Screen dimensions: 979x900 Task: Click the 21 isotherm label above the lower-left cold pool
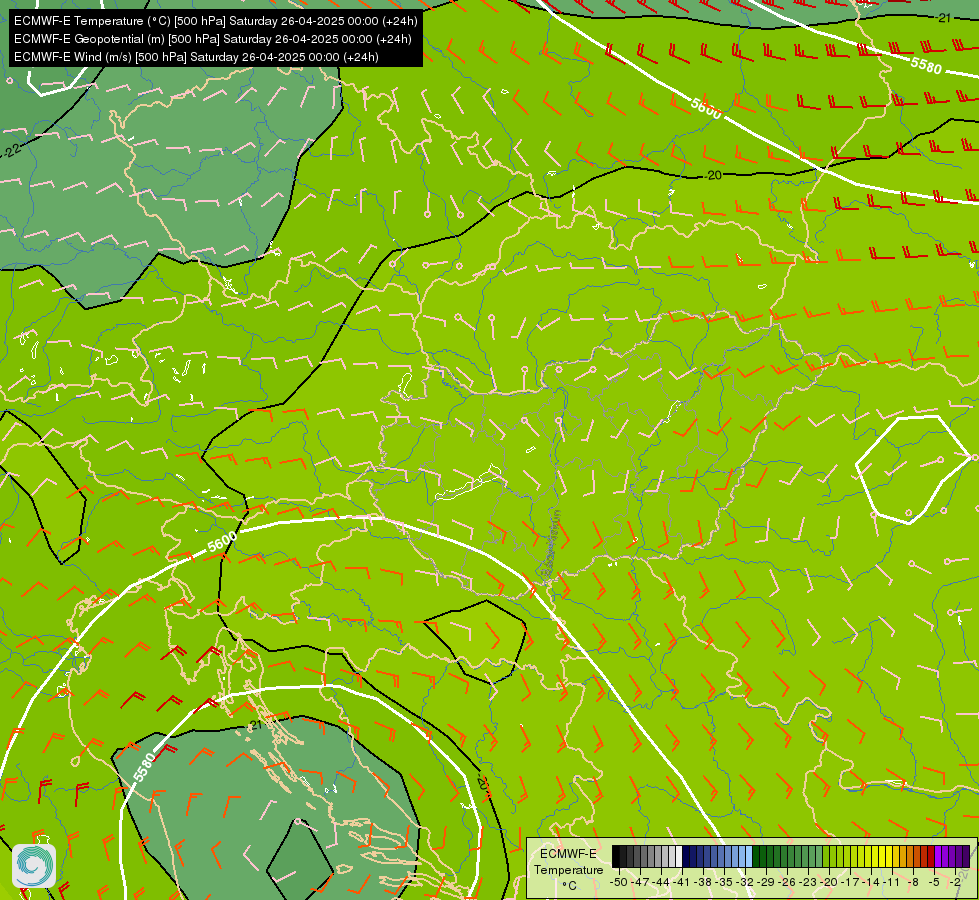(255, 725)
